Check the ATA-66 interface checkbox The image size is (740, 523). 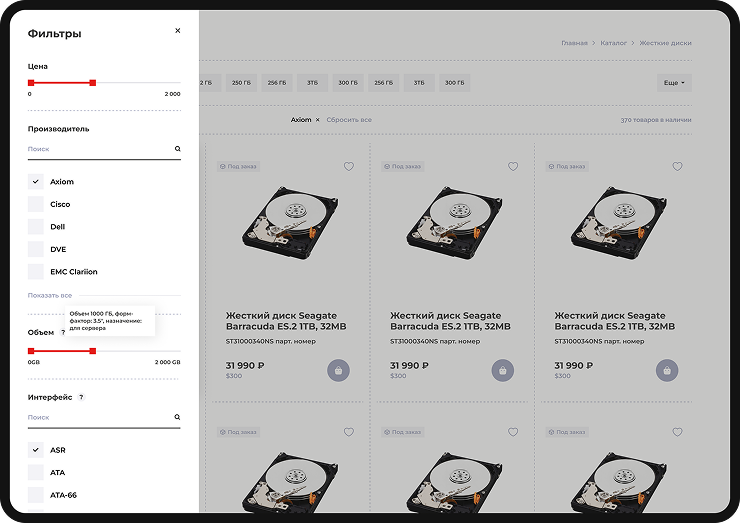[x=36, y=495]
